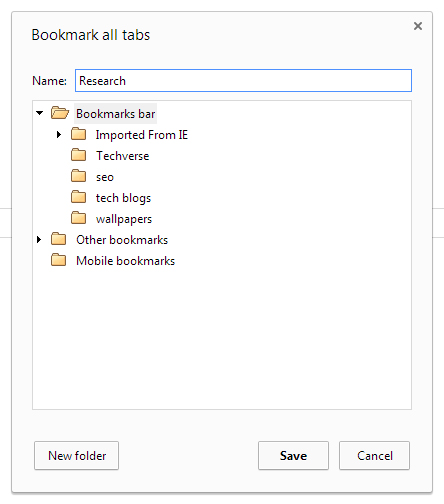Screen dimensions: 444x504
Task: Select the Techverse folder label
Action: click(x=122, y=156)
